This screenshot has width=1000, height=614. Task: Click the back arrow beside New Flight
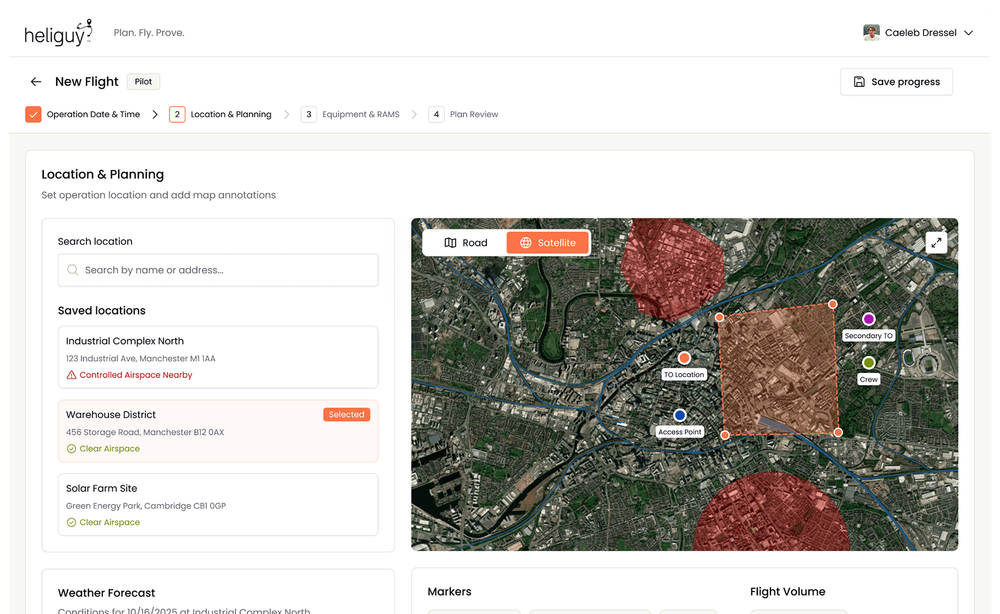coord(35,82)
